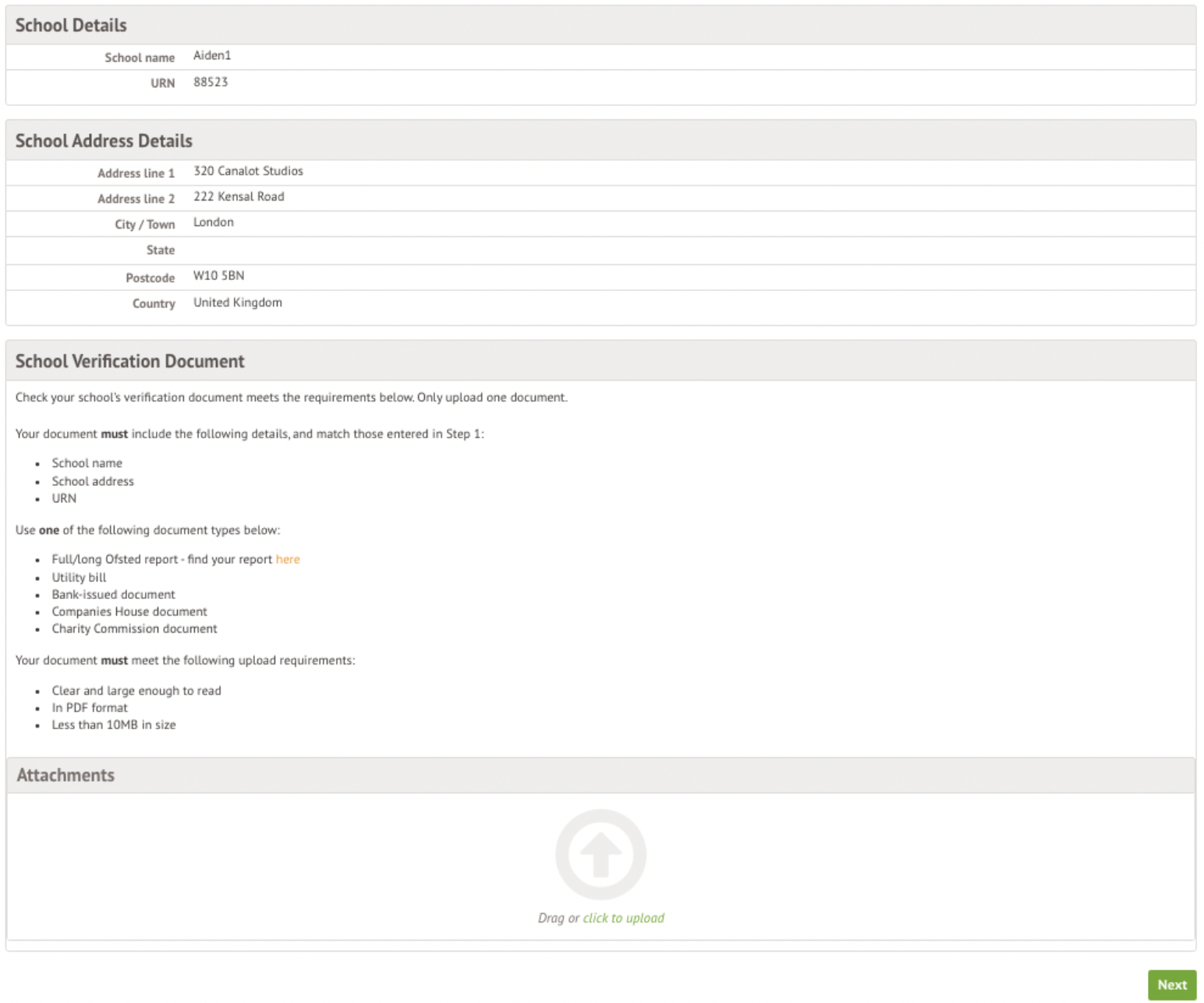The height and width of the screenshot is (1003, 1204).
Task: Click the address '320 Canalot Studios'
Action: click(x=248, y=171)
